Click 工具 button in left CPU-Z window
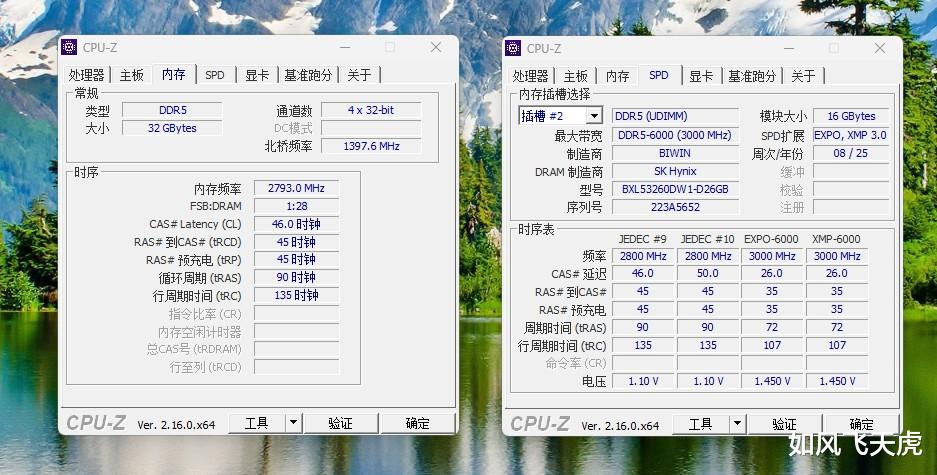This screenshot has width=937, height=475. pyautogui.click(x=257, y=423)
